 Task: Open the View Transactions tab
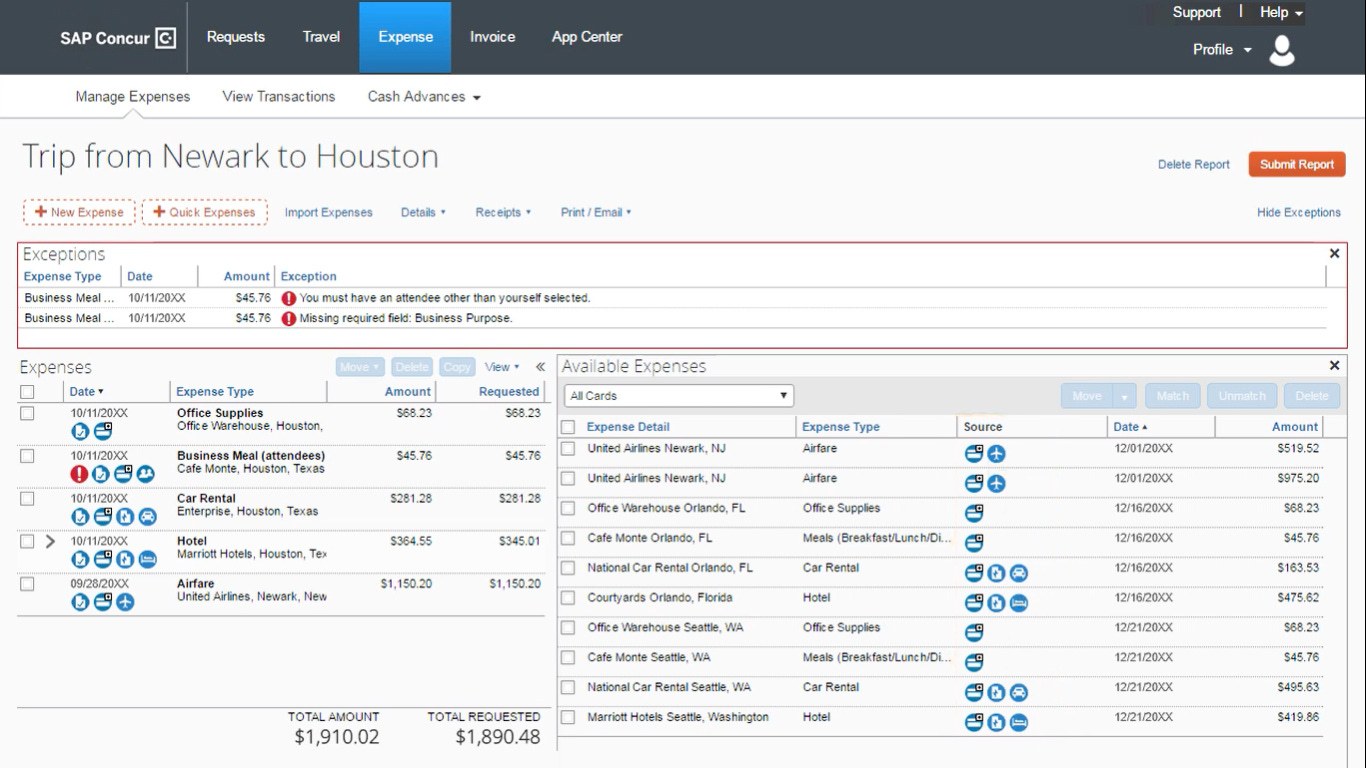[278, 97]
